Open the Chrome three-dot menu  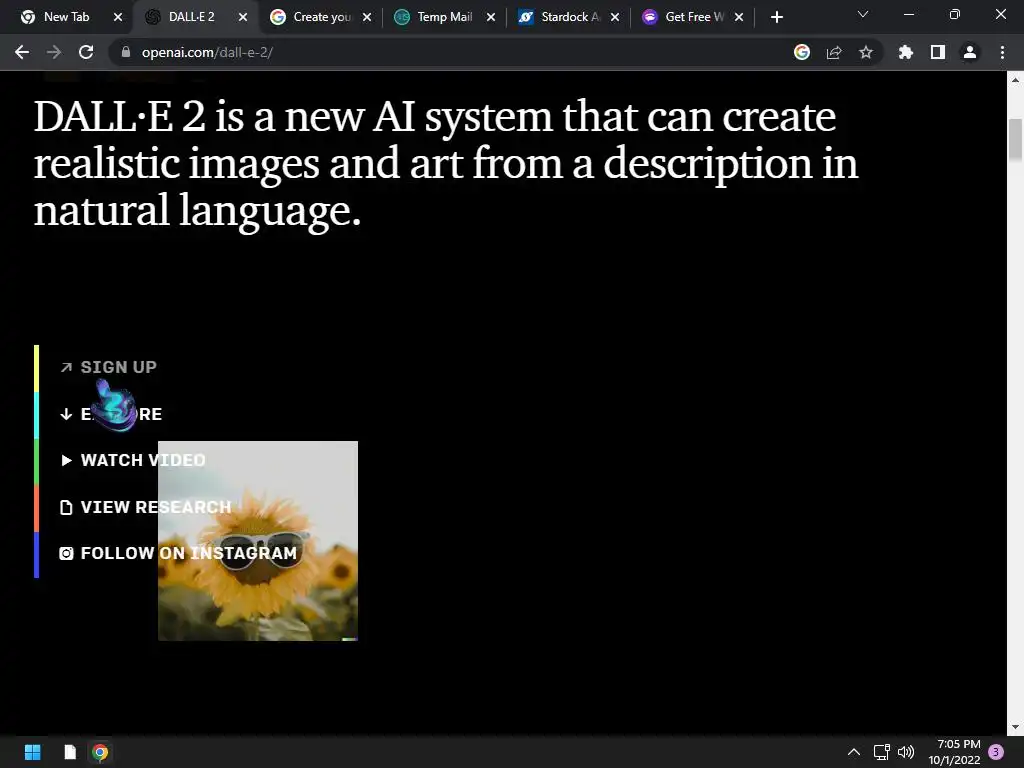[1002, 52]
